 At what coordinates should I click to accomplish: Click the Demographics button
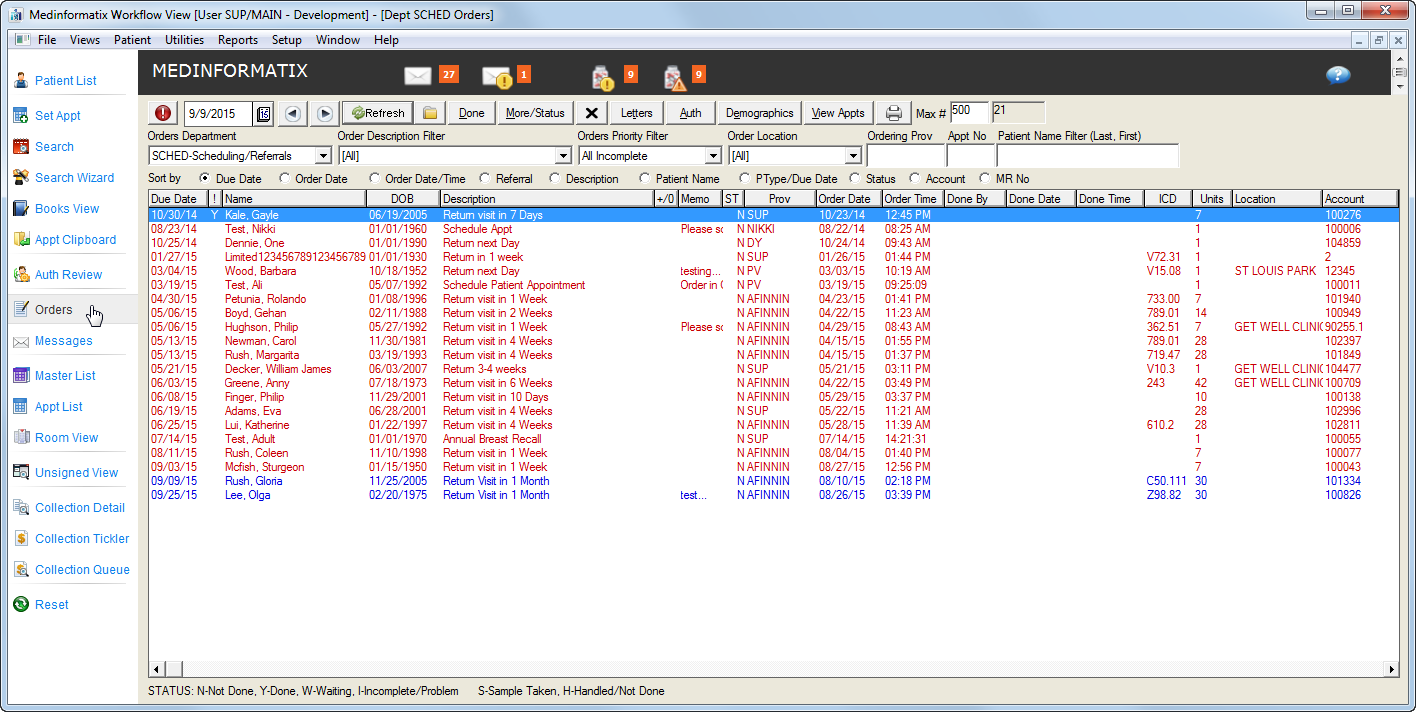pos(760,113)
